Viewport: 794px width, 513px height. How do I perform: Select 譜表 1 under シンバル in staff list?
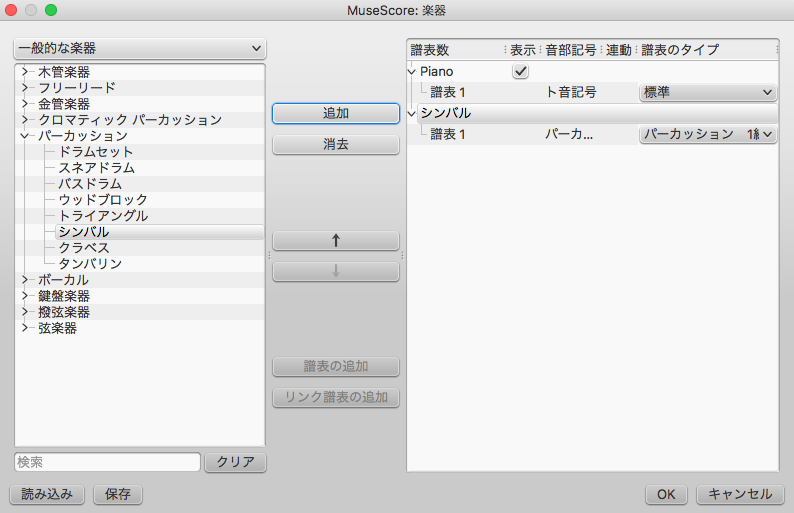point(448,134)
